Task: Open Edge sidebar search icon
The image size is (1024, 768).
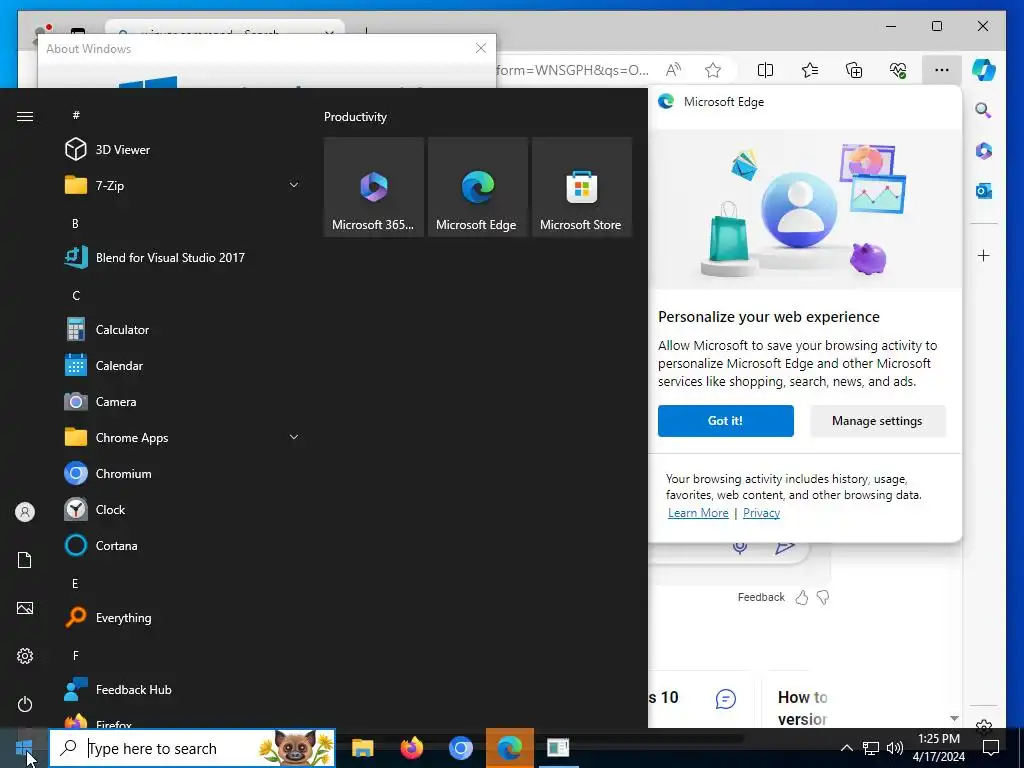Action: 984,110
